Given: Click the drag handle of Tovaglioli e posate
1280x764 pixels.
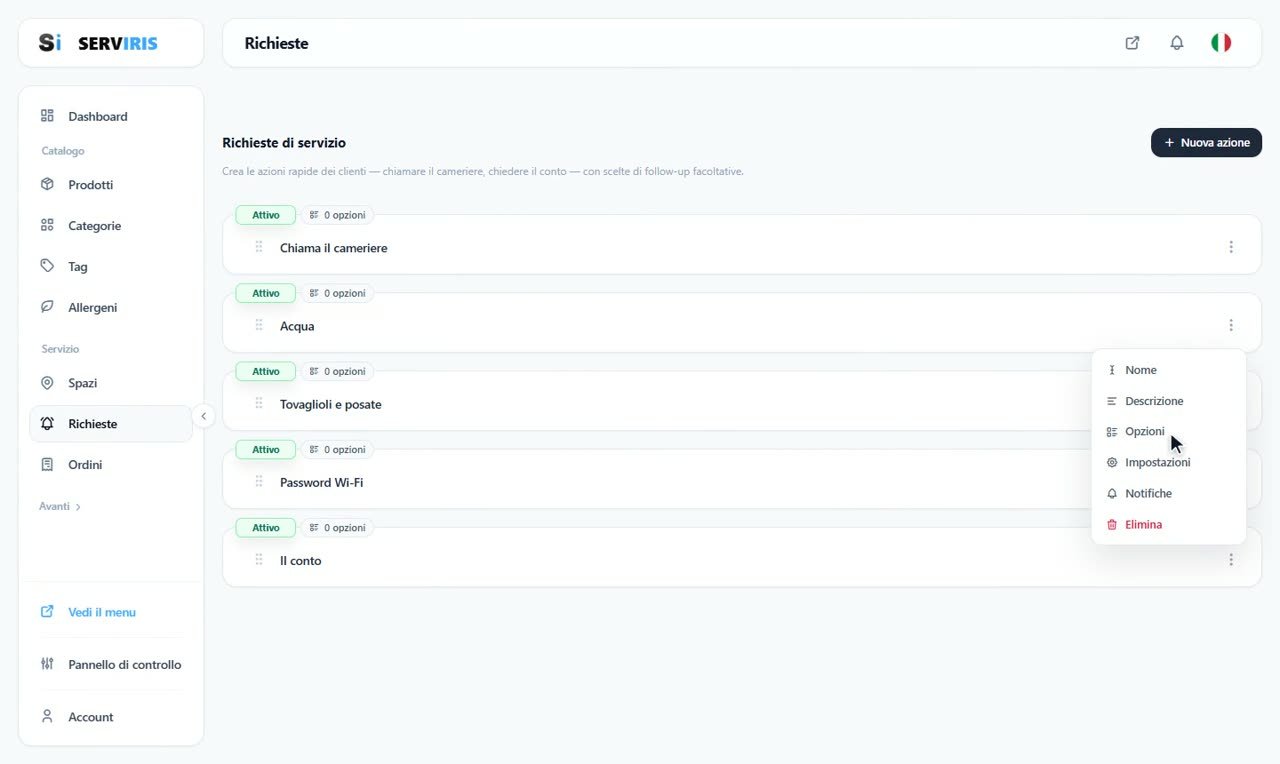Looking at the screenshot, I should (259, 403).
